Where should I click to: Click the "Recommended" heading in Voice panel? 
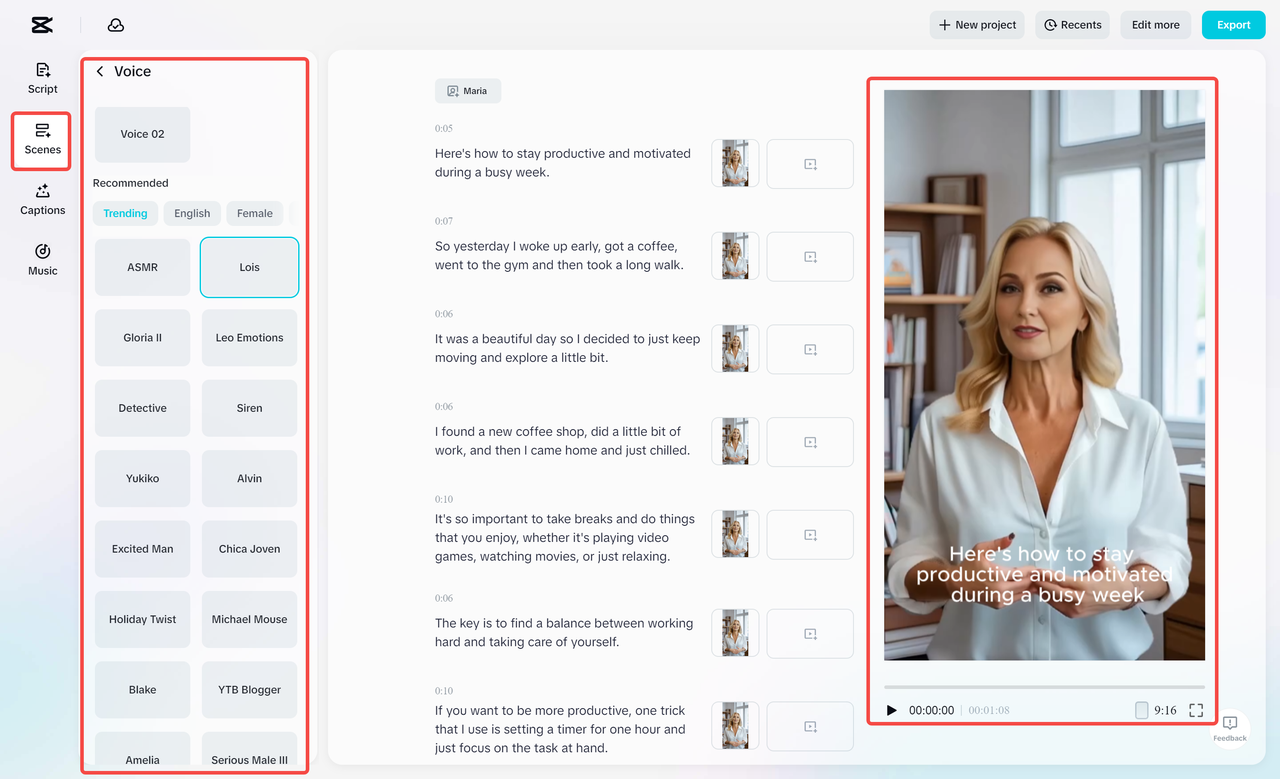click(131, 183)
